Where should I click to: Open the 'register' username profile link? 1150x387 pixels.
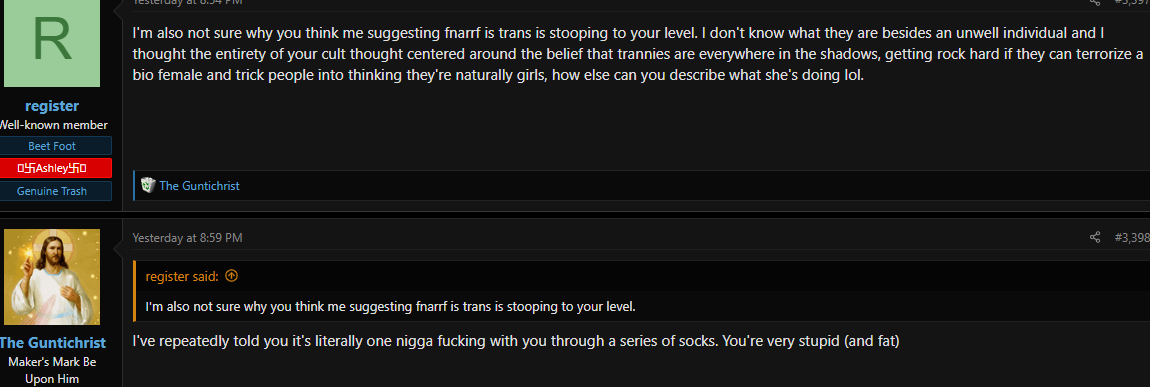click(52, 106)
